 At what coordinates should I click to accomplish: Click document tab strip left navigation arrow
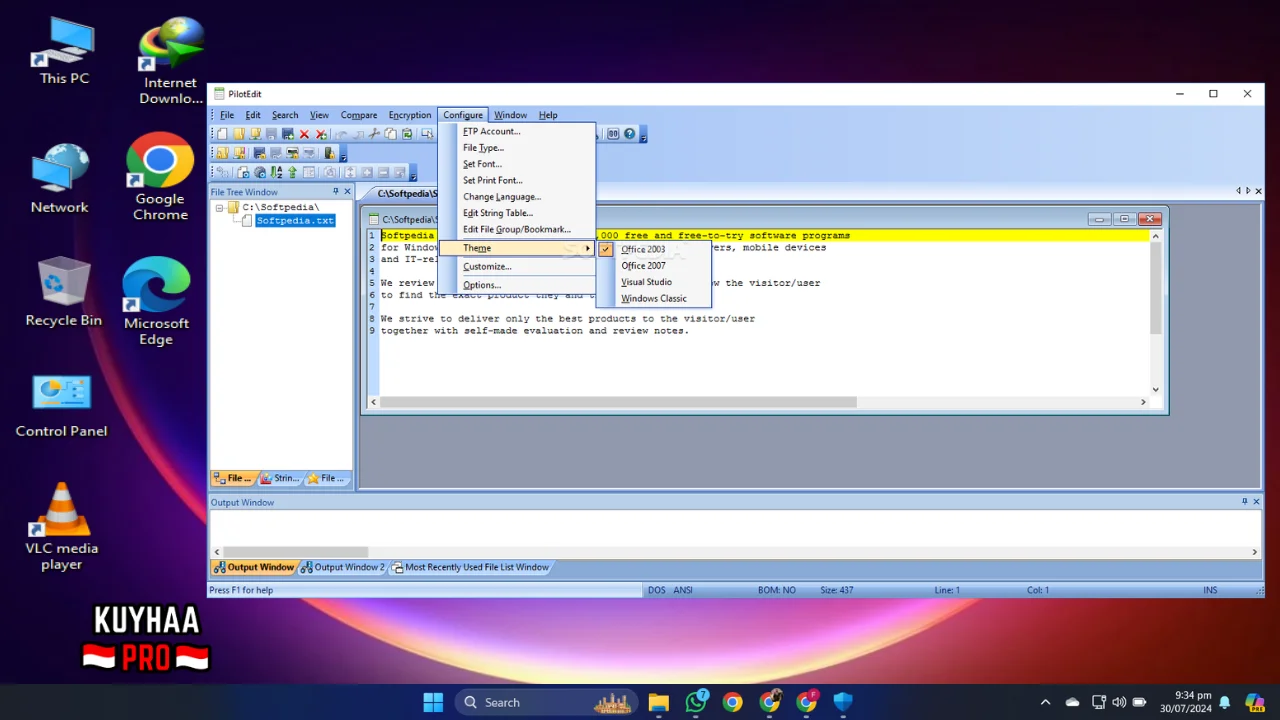coord(1238,191)
